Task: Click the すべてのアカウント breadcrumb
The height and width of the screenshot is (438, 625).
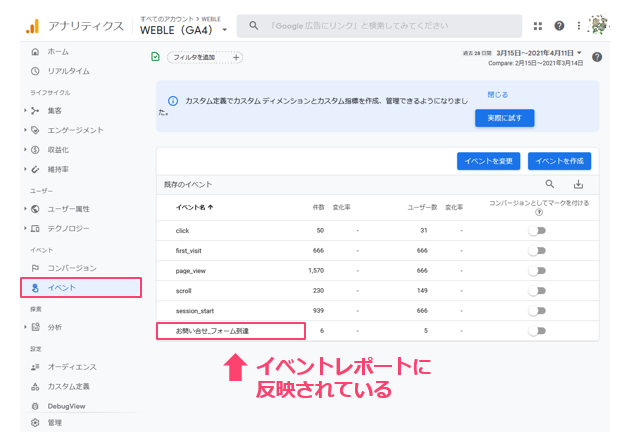Action: pos(167,19)
